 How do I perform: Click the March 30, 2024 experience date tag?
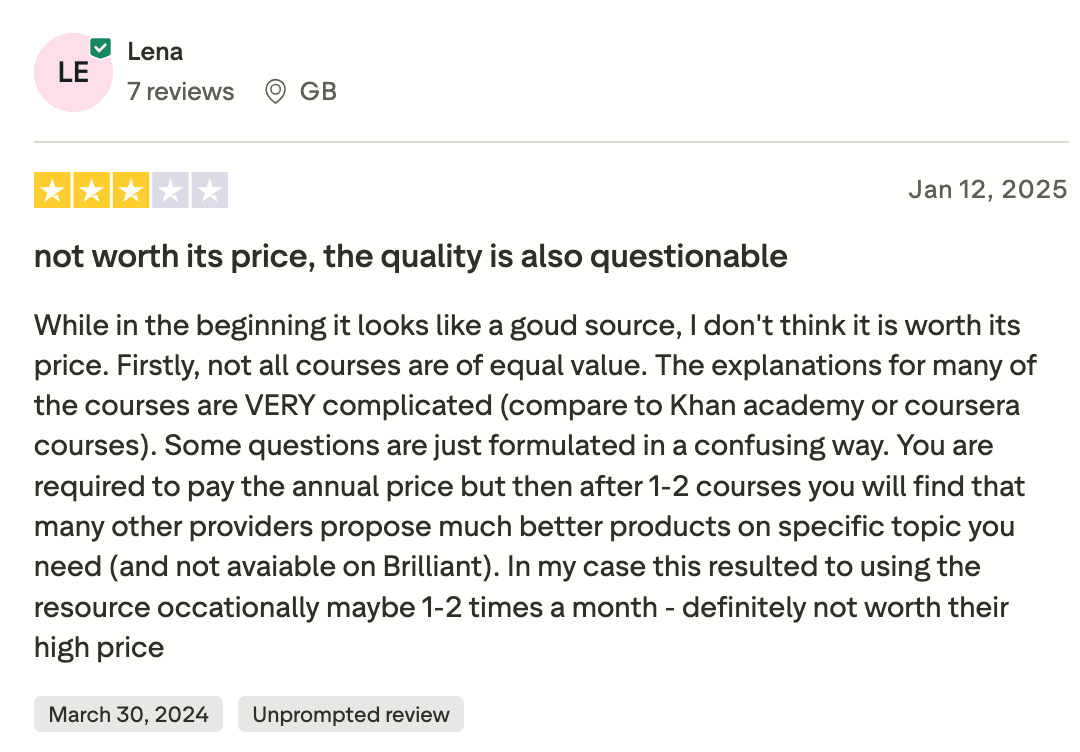128,714
